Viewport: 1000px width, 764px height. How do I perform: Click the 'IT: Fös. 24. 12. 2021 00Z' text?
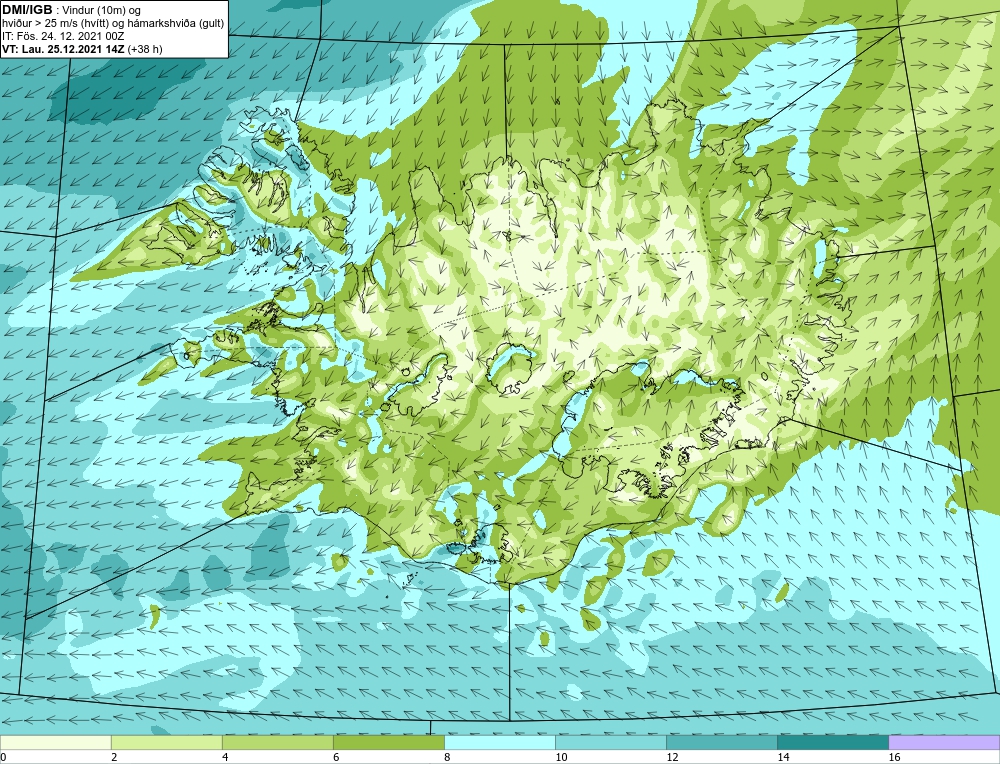coord(63,36)
